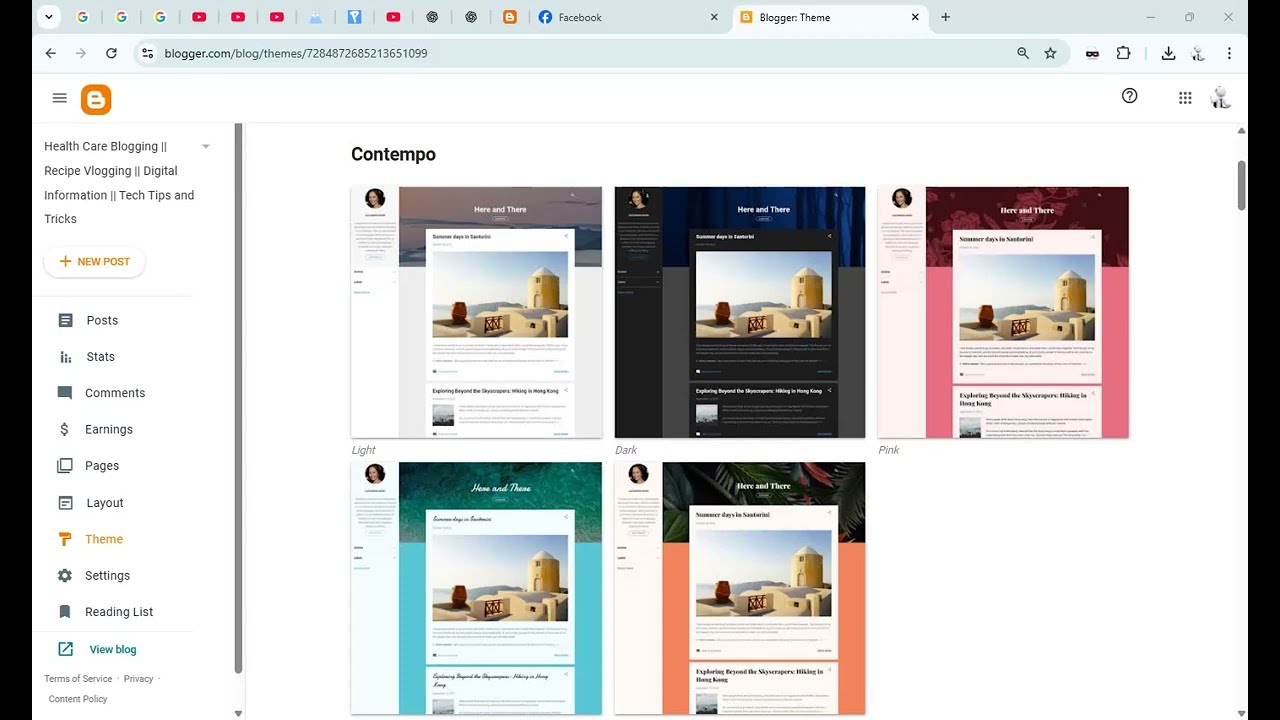Click the main page vertical scrollbar thumb

point(1242,185)
